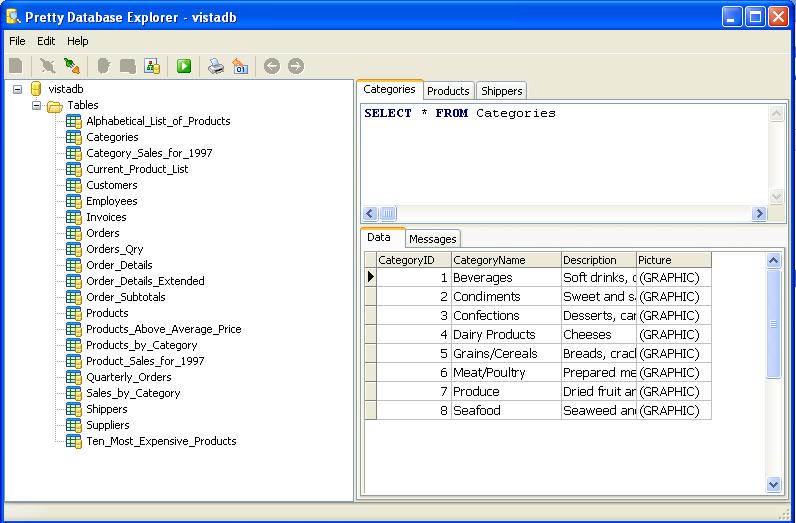Select the Order_Details table in tree

[119, 265]
